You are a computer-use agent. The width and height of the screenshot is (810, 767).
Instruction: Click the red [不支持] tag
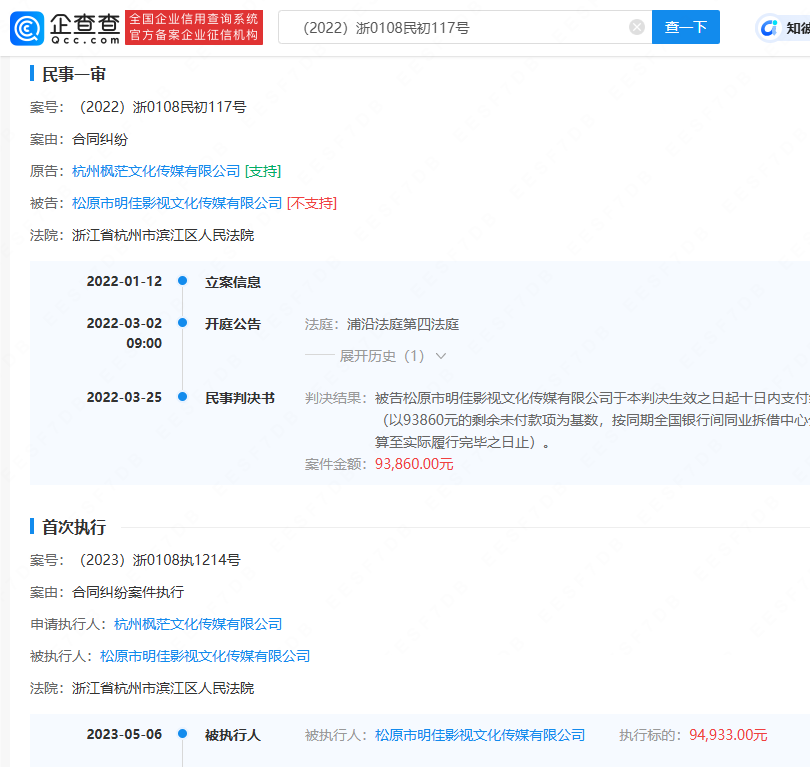(x=312, y=203)
